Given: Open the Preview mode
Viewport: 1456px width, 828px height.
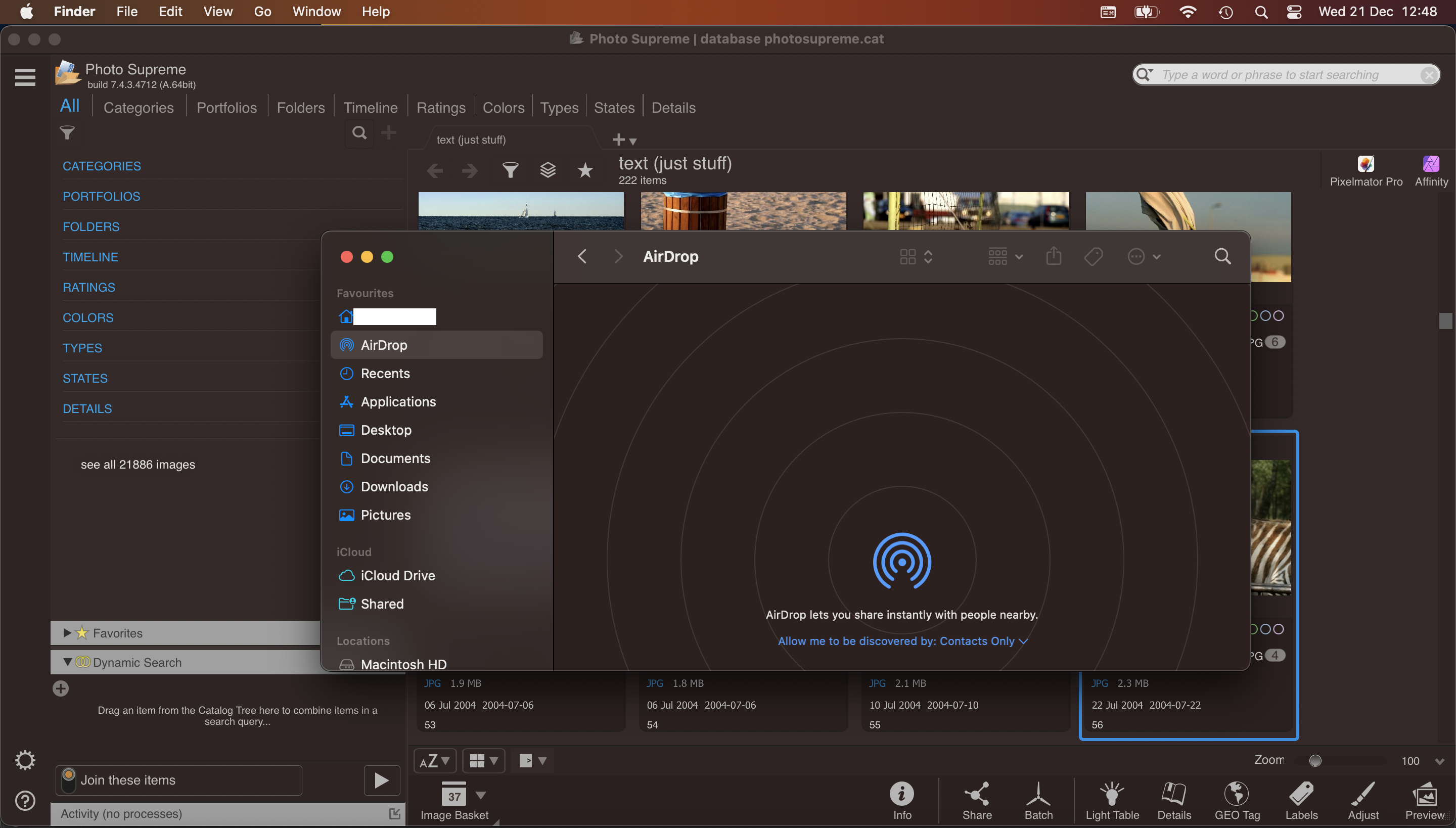Looking at the screenshot, I should [x=1425, y=801].
